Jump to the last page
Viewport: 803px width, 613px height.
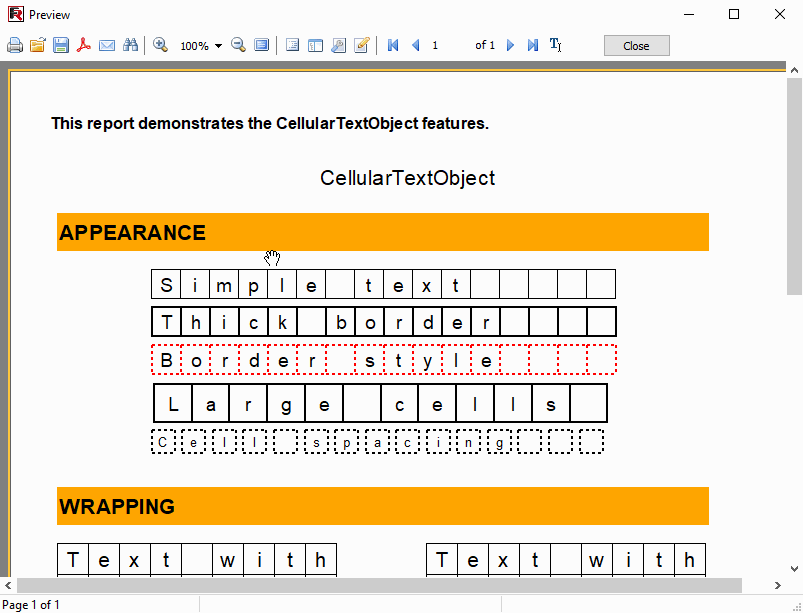coord(533,46)
